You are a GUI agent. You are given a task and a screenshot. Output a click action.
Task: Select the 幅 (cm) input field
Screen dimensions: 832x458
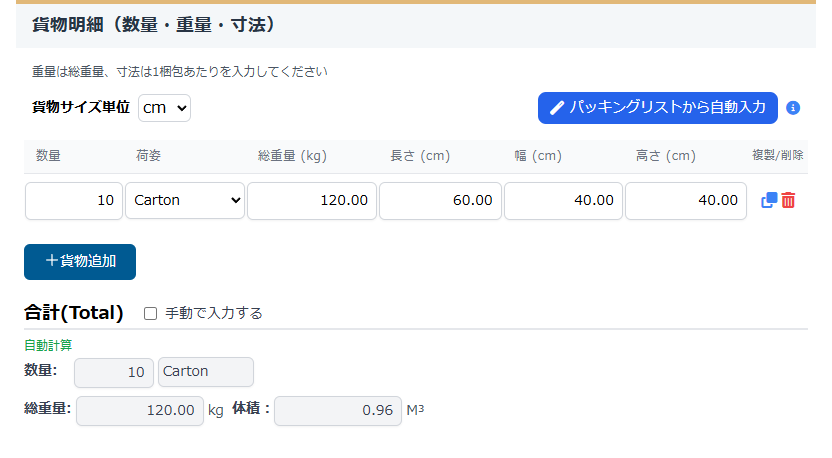(563, 201)
